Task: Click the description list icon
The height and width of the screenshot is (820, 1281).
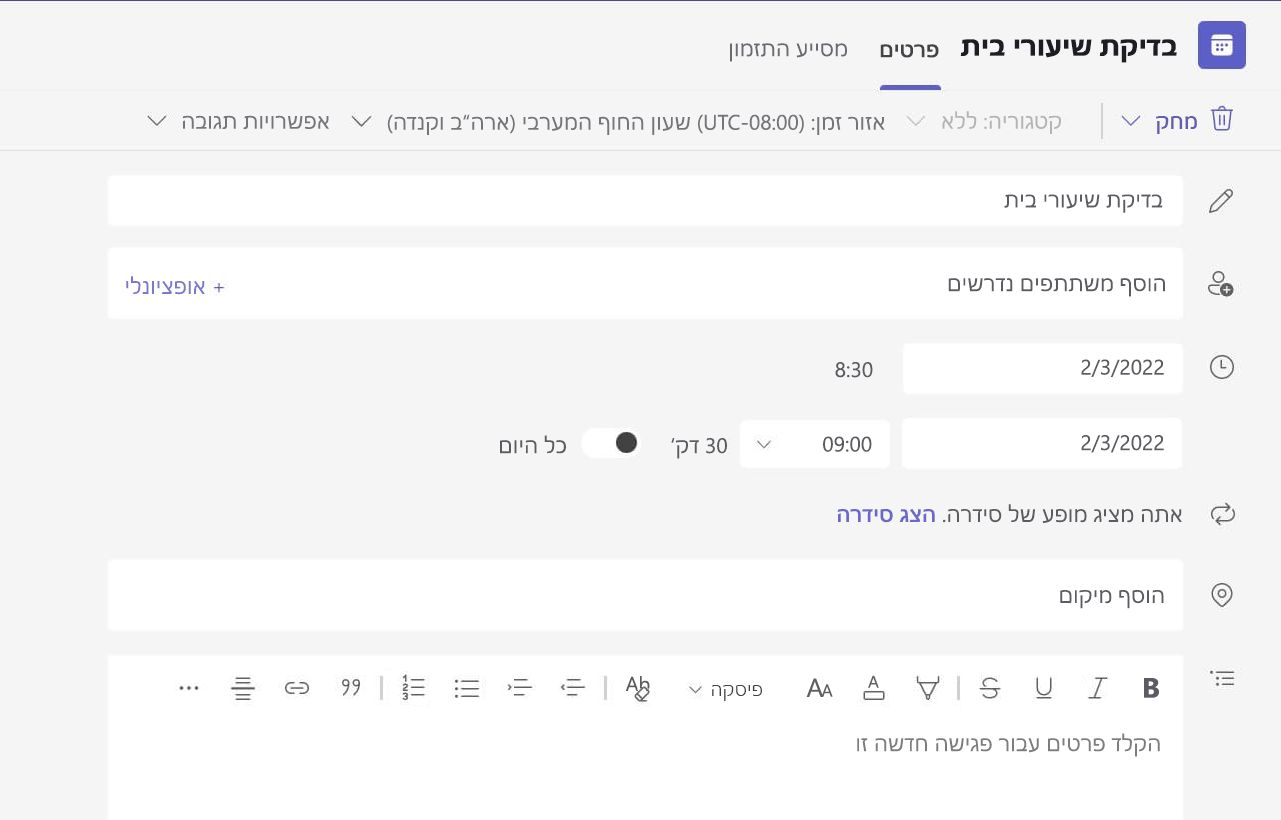Action: 1222,679
